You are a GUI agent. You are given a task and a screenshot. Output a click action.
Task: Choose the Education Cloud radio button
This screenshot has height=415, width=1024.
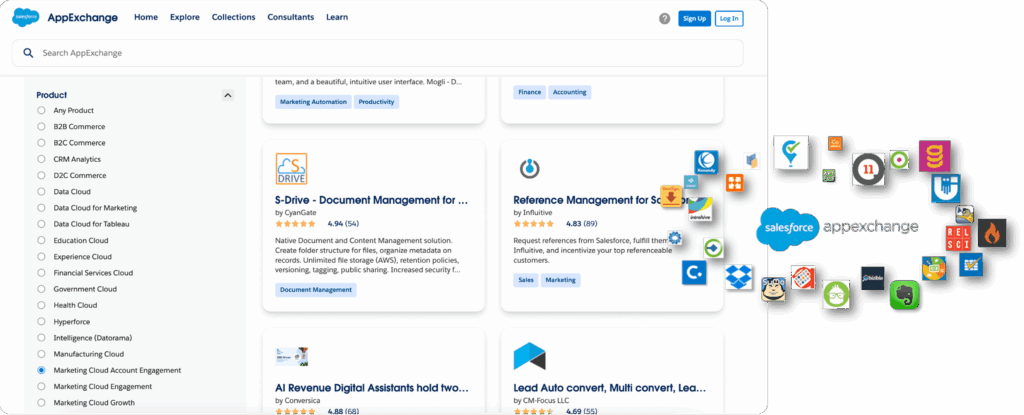click(x=41, y=241)
